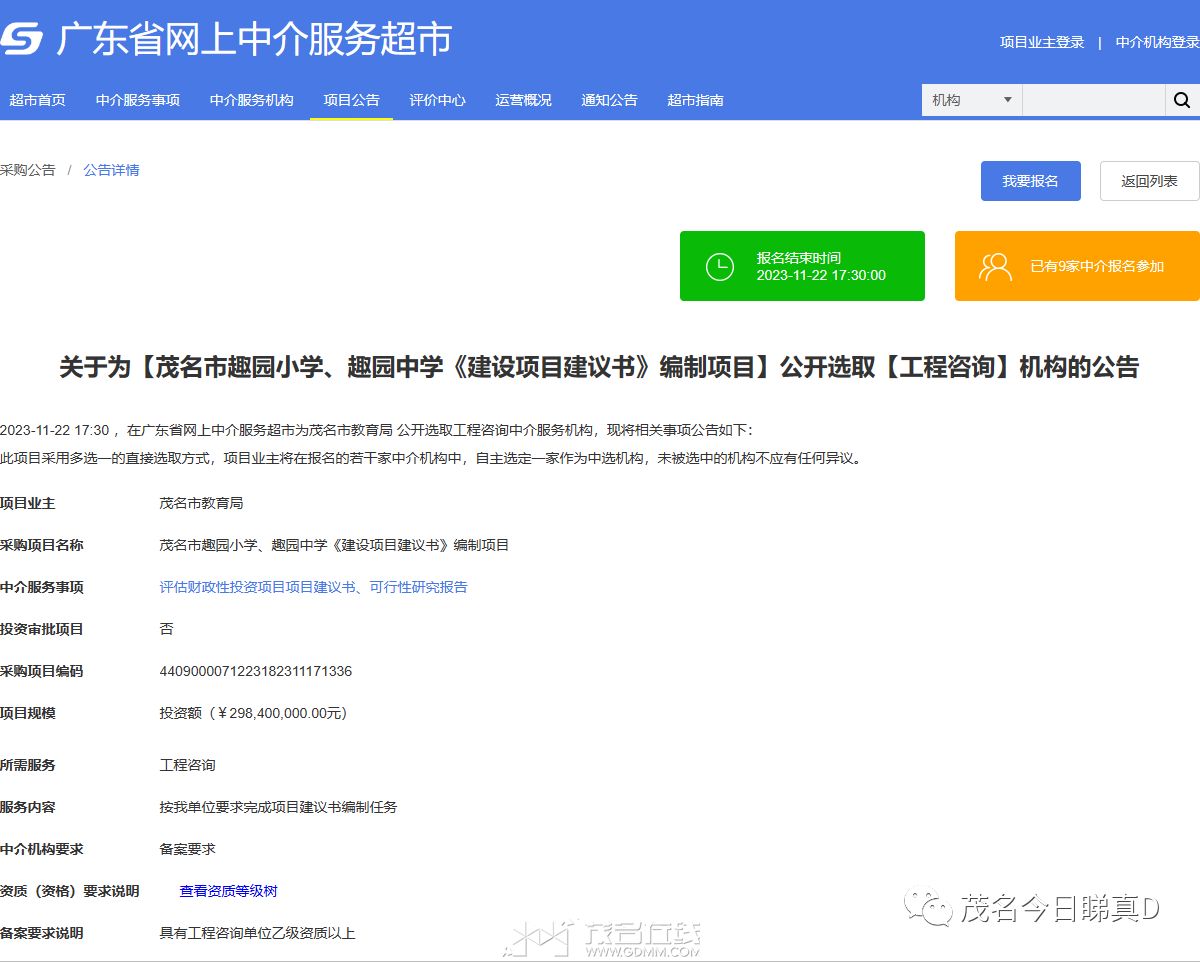Open 中介服务机构 nav item
Screen dimensions: 1200x962
tap(252, 100)
